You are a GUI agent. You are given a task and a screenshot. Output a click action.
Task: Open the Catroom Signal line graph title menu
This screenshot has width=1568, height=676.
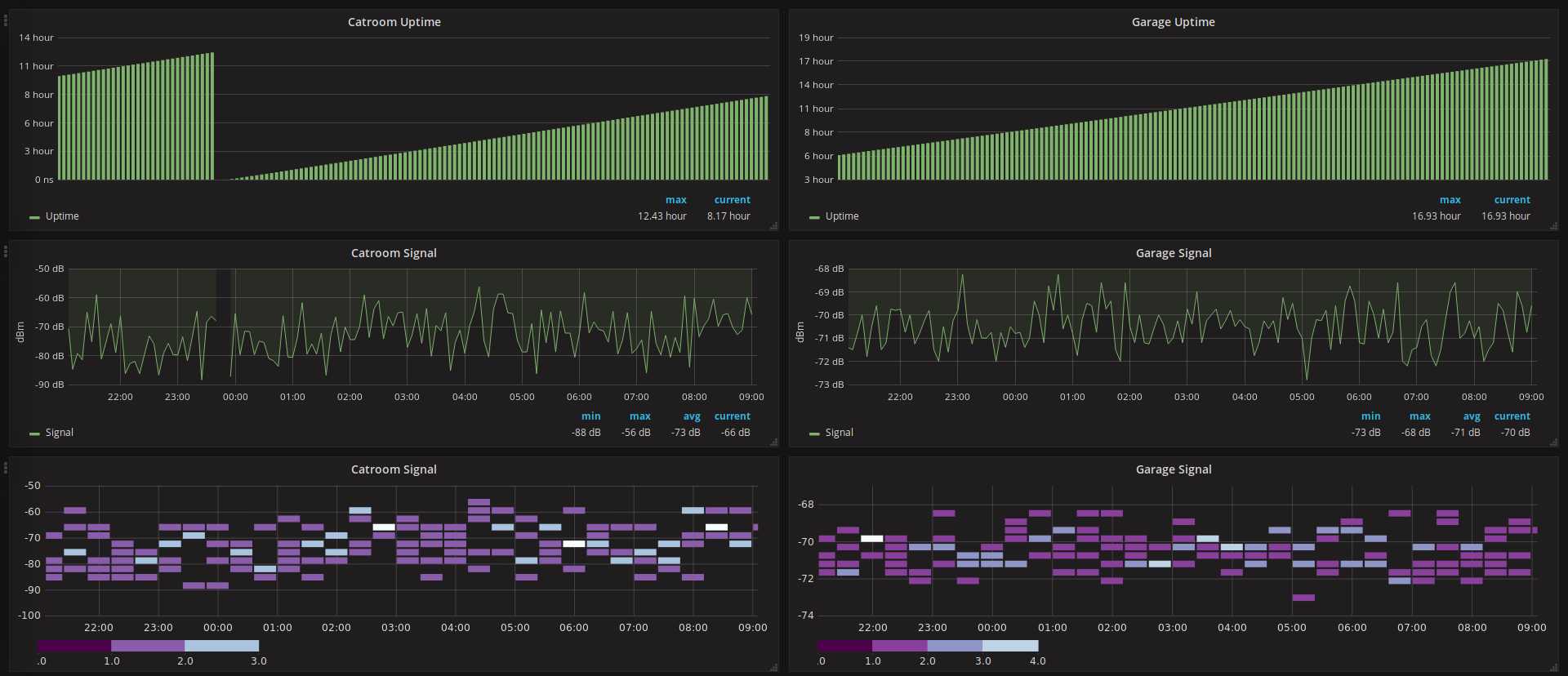[394, 253]
